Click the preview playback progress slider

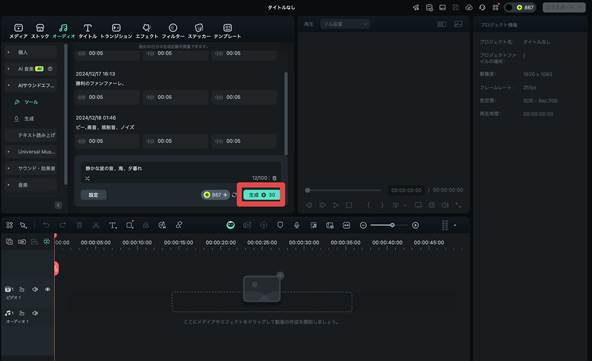pyautogui.click(x=344, y=190)
